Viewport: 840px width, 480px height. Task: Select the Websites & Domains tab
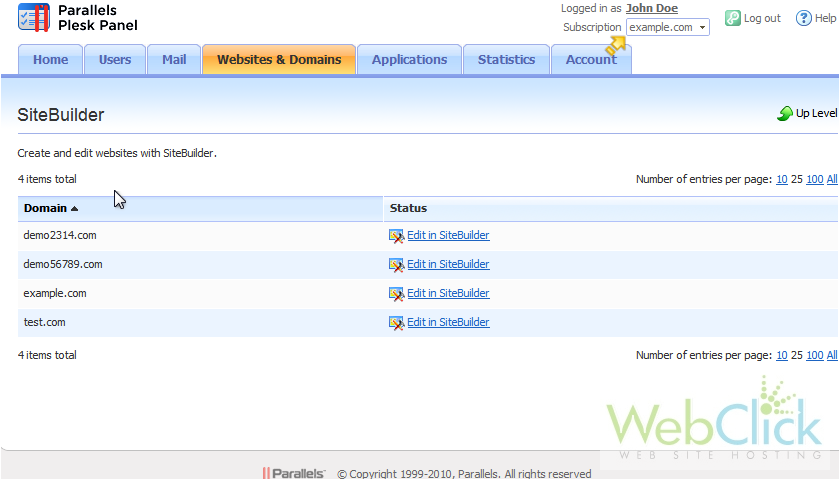tap(279, 59)
